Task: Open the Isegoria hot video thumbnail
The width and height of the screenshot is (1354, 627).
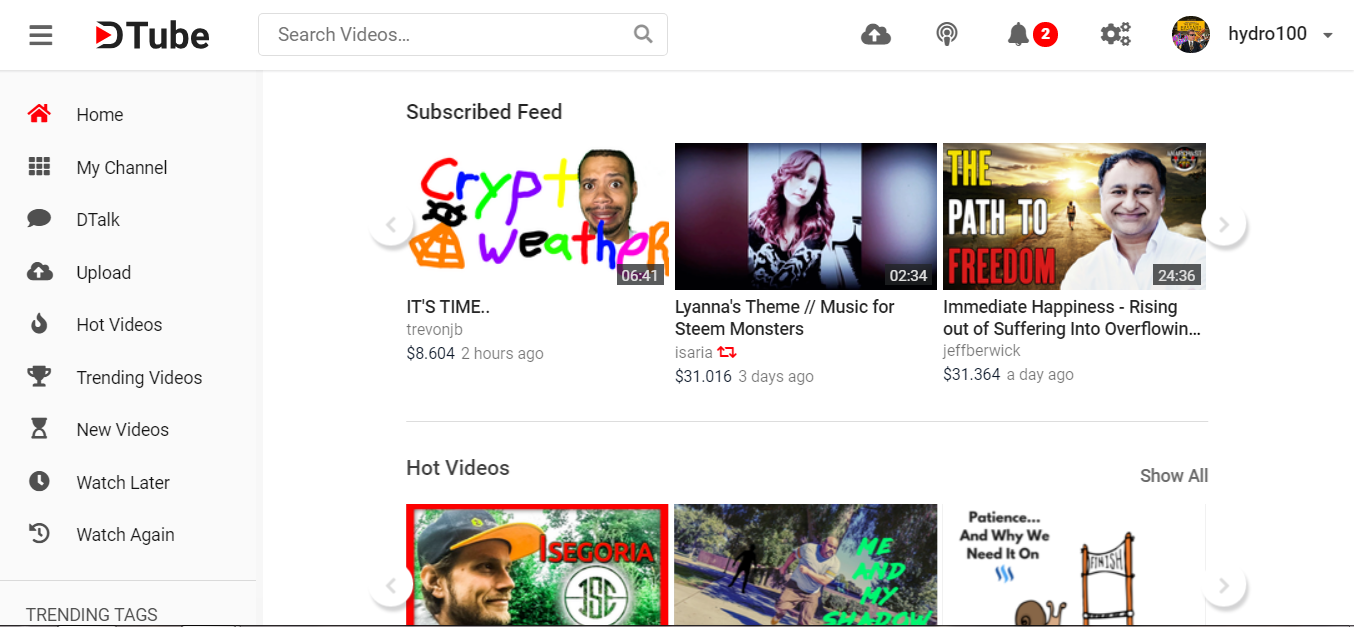Action: click(x=537, y=565)
